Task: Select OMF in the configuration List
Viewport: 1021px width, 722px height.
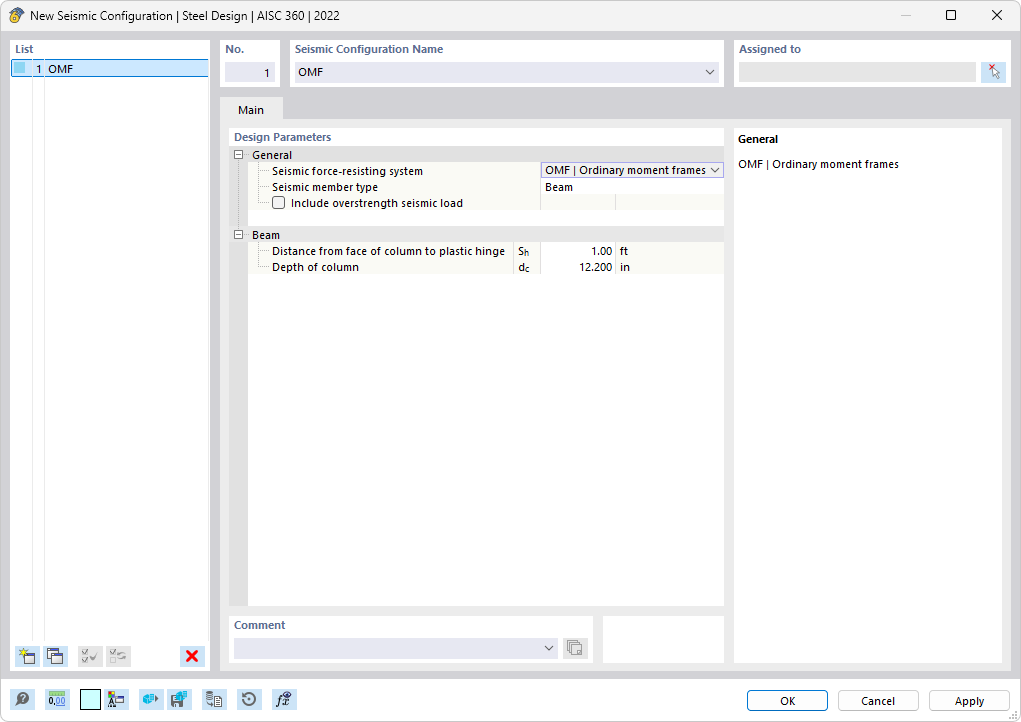Action: (60, 68)
